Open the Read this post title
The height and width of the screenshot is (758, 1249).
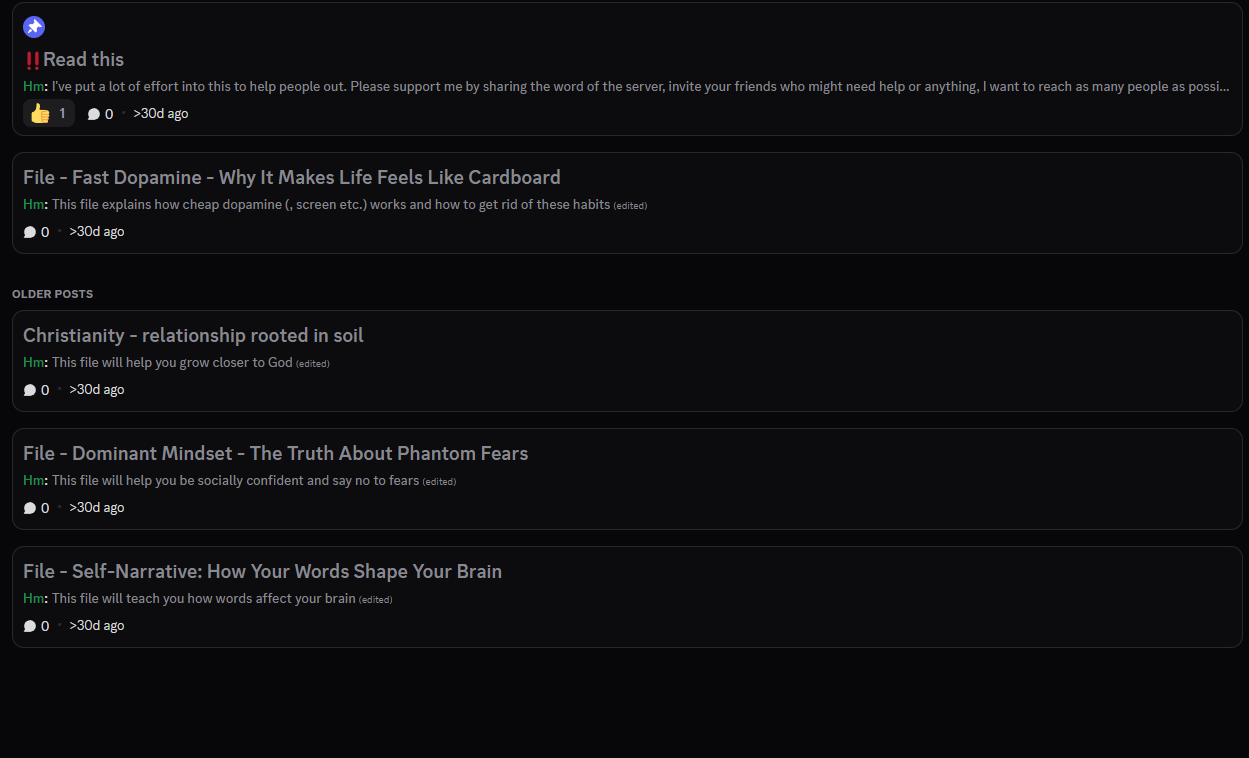tap(84, 60)
